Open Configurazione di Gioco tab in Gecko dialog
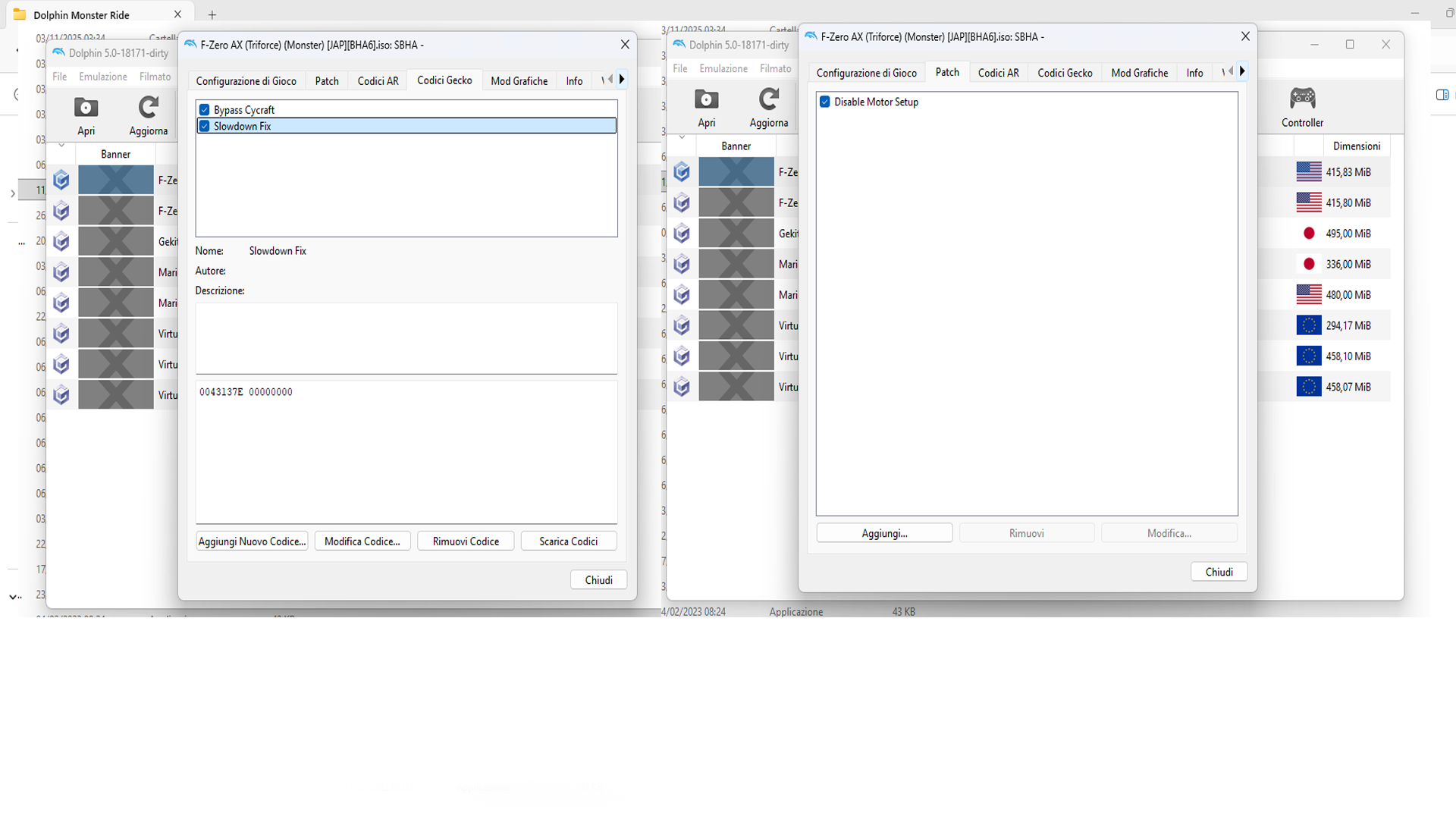The height and width of the screenshot is (819, 1456). pyautogui.click(x=246, y=81)
